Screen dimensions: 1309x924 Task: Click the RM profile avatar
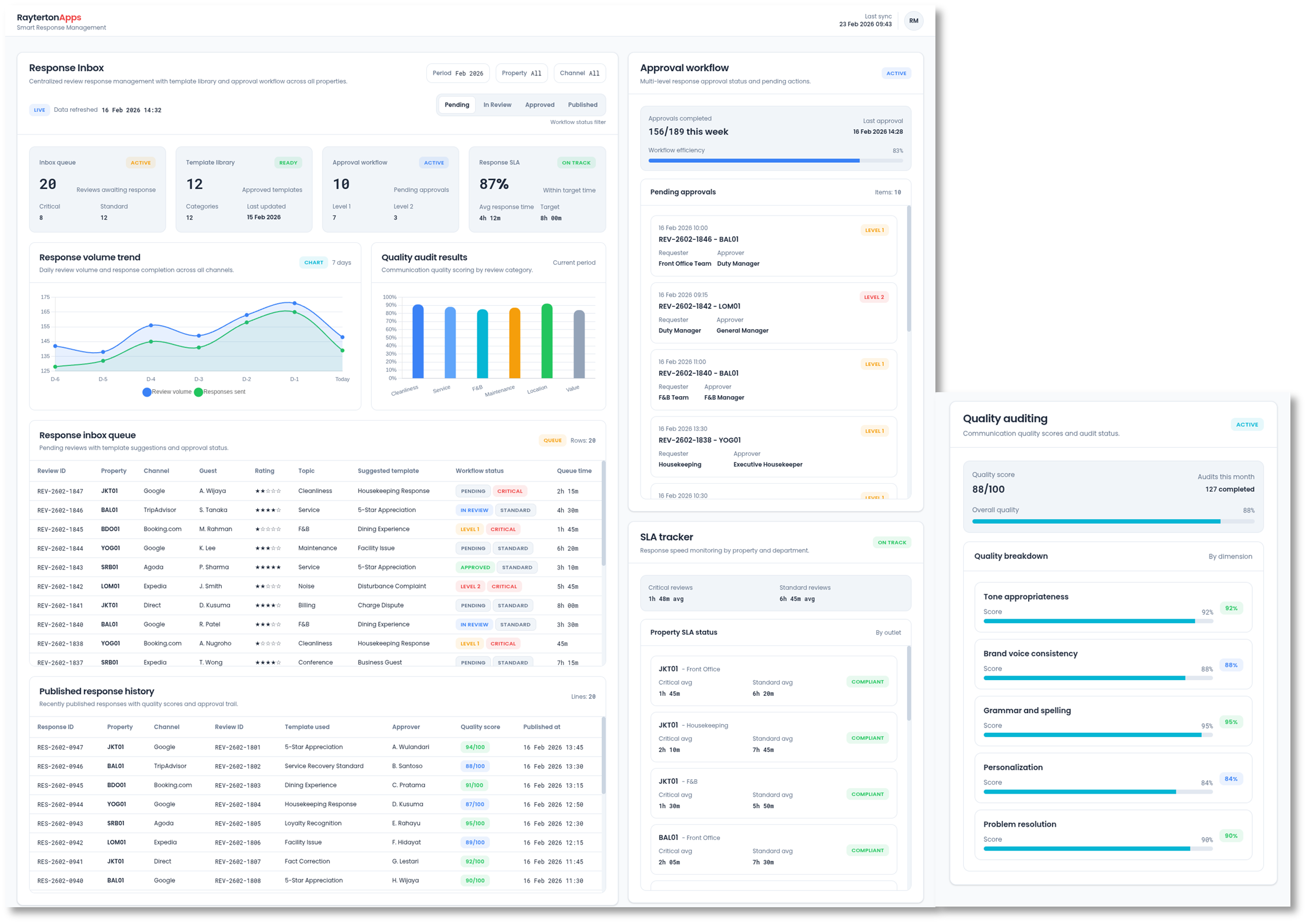[x=913, y=21]
